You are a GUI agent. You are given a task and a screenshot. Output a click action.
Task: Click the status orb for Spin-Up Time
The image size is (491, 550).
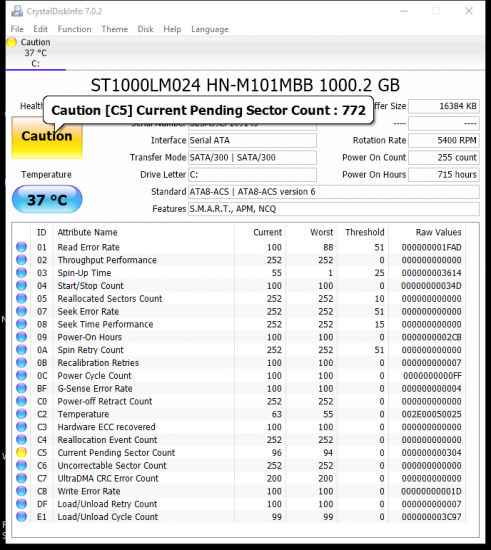(x=21, y=273)
